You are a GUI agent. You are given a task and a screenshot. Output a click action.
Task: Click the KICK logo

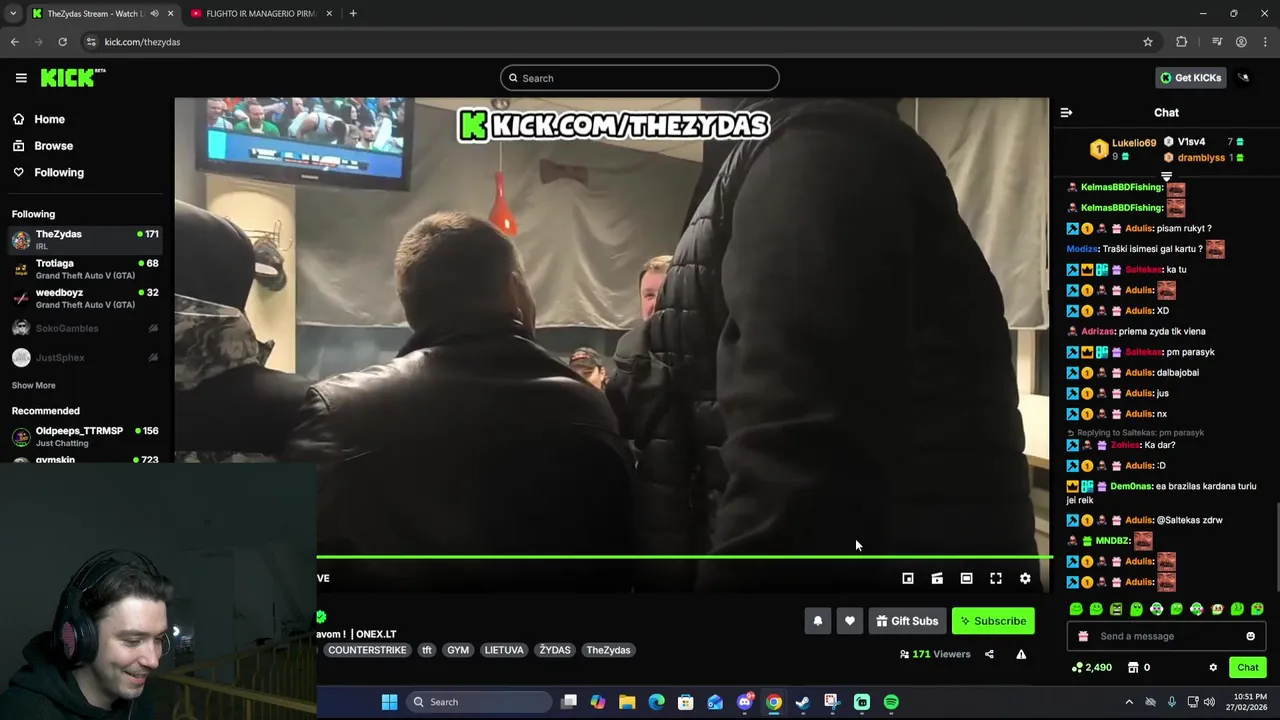72,78
